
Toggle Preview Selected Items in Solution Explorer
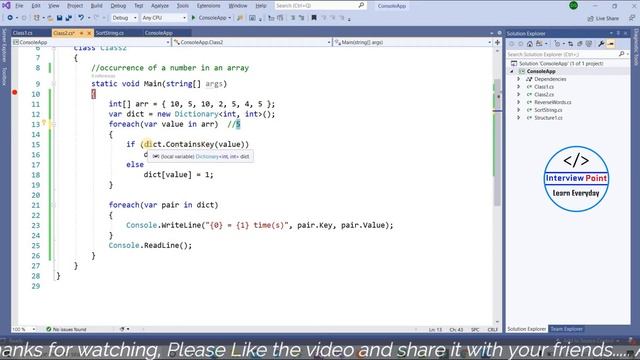coord(611,44)
